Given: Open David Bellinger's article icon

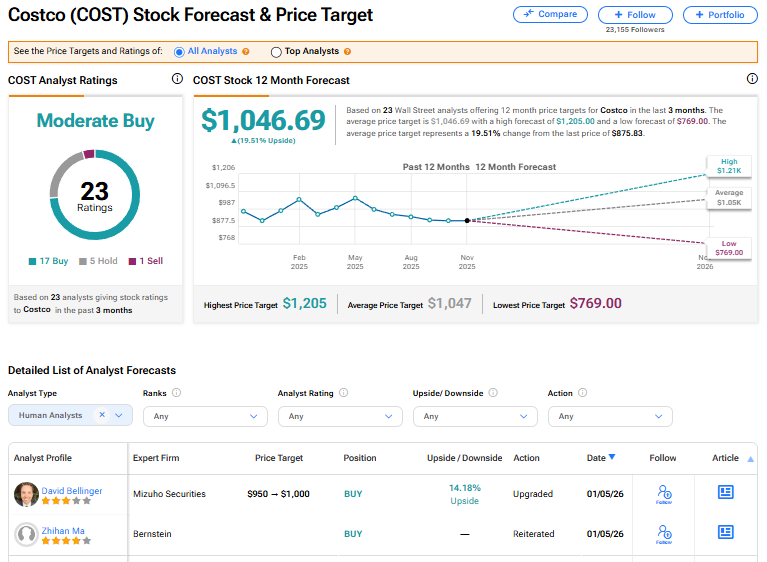Looking at the screenshot, I should [x=726, y=492].
